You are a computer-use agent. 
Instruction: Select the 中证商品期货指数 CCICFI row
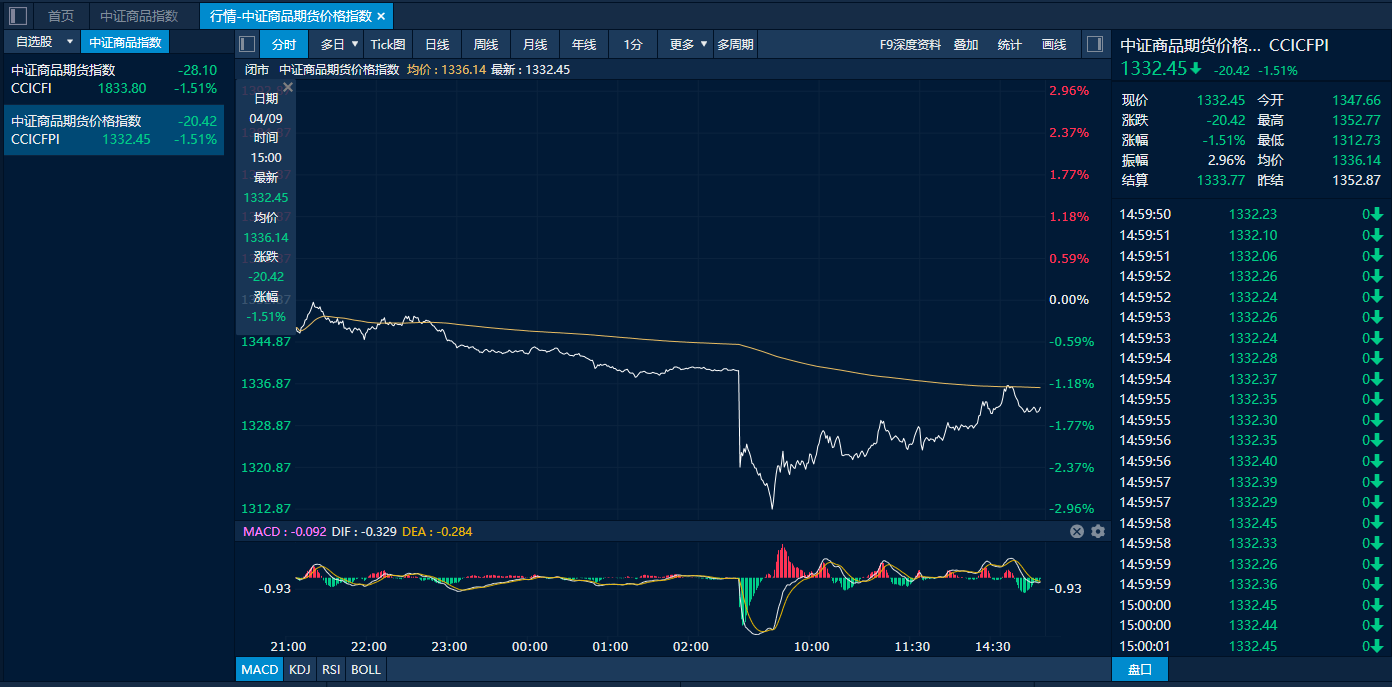point(114,79)
